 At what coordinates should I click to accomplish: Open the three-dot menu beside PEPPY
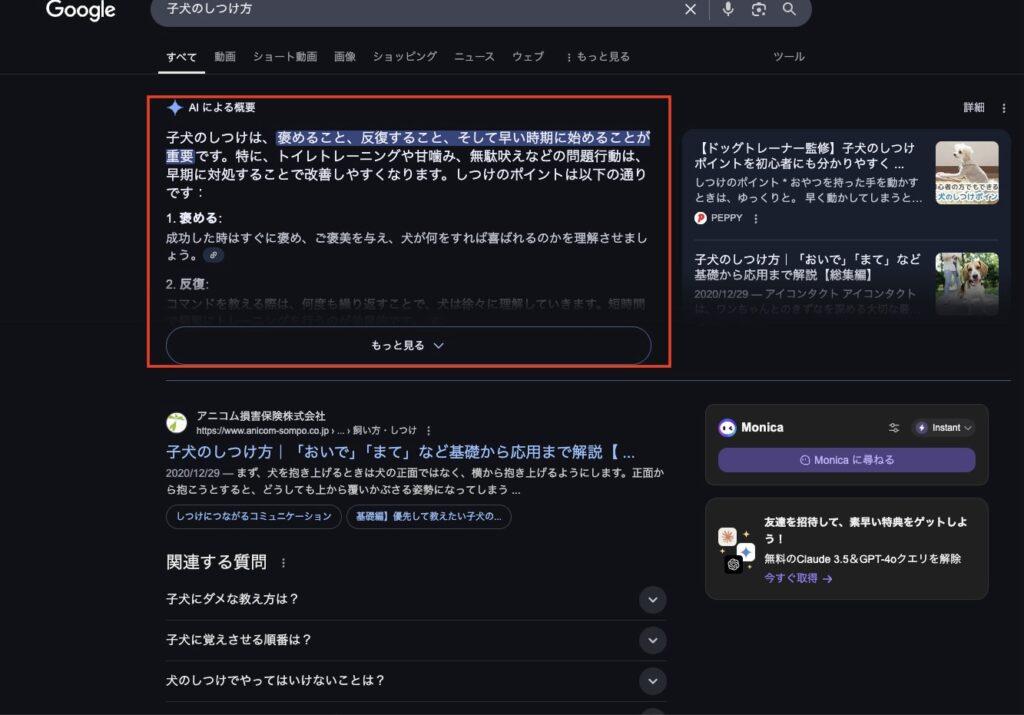coord(756,219)
